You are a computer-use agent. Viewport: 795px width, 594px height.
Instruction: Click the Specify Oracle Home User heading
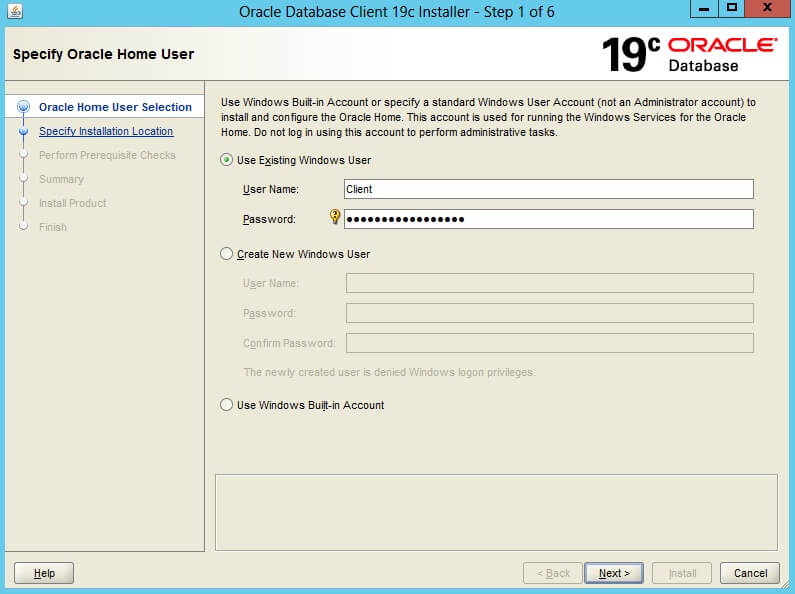[103, 54]
